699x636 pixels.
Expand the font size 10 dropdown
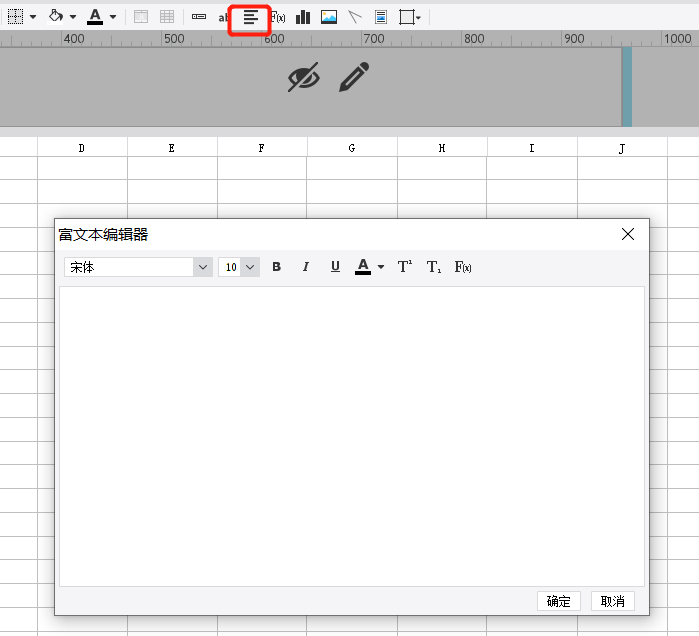(249, 267)
